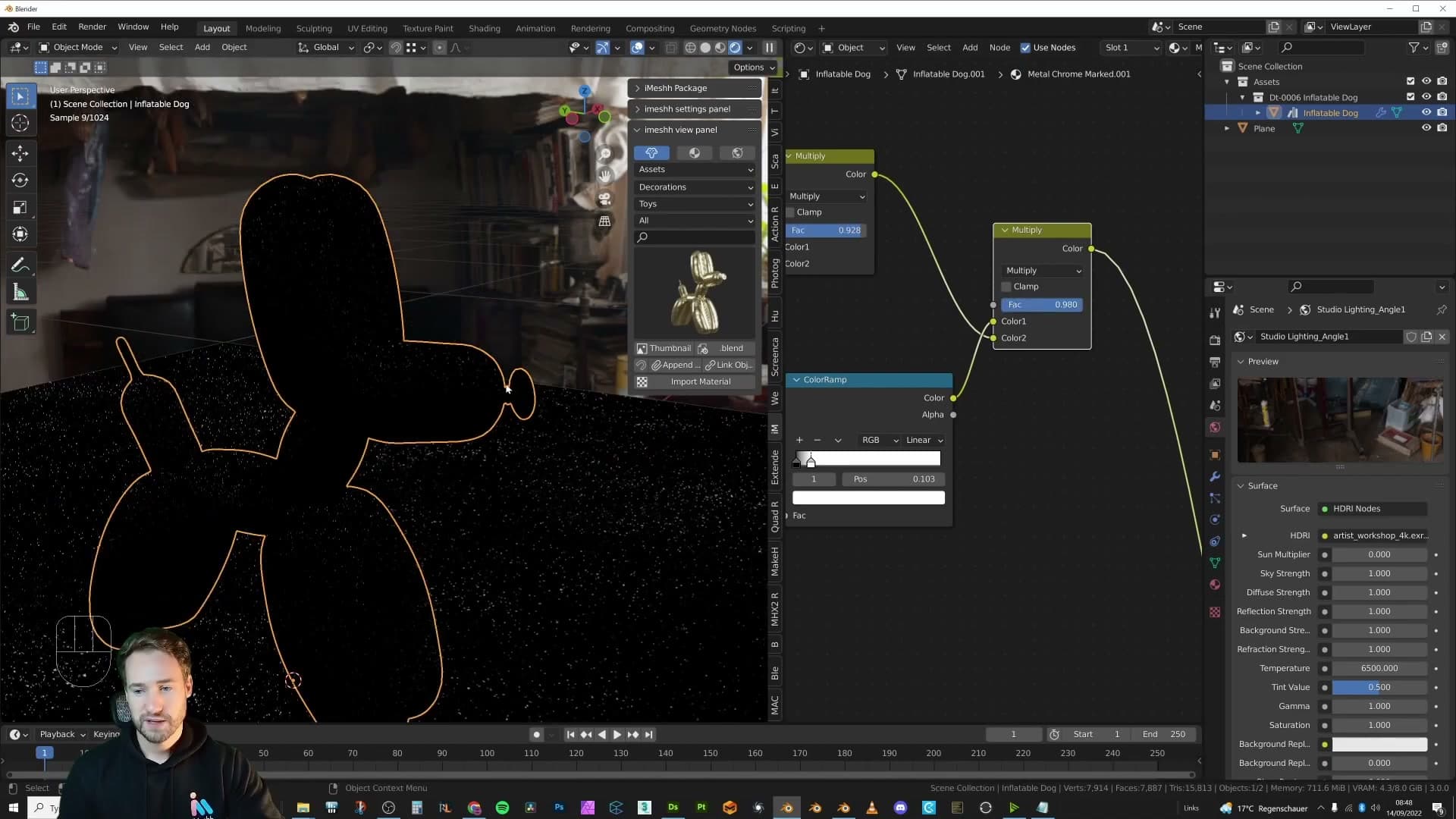Enable Clamp on the selected Multiply node
This screenshot has width=1456, height=819.
(1006, 287)
